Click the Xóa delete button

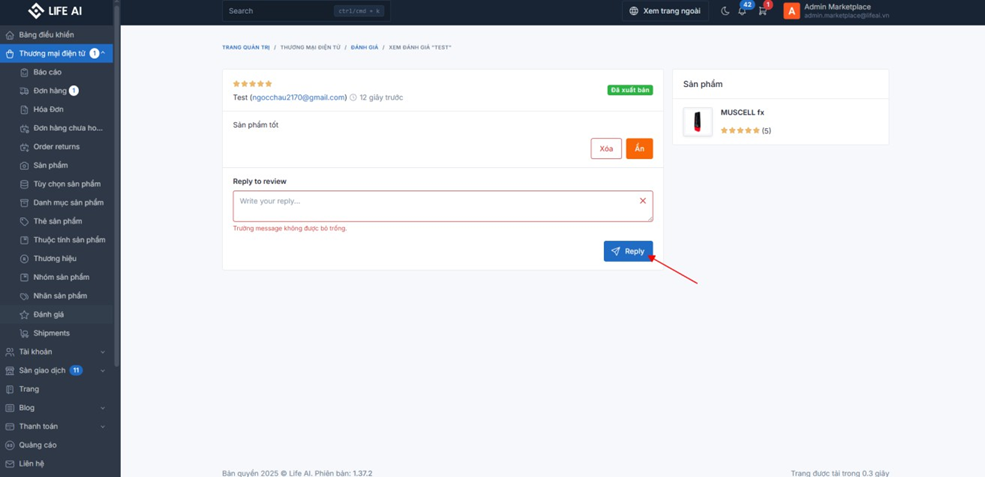pos(606,148)
